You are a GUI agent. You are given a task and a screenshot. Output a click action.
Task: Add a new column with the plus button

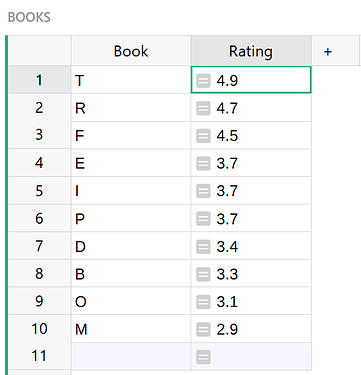[x=328, y=51]
